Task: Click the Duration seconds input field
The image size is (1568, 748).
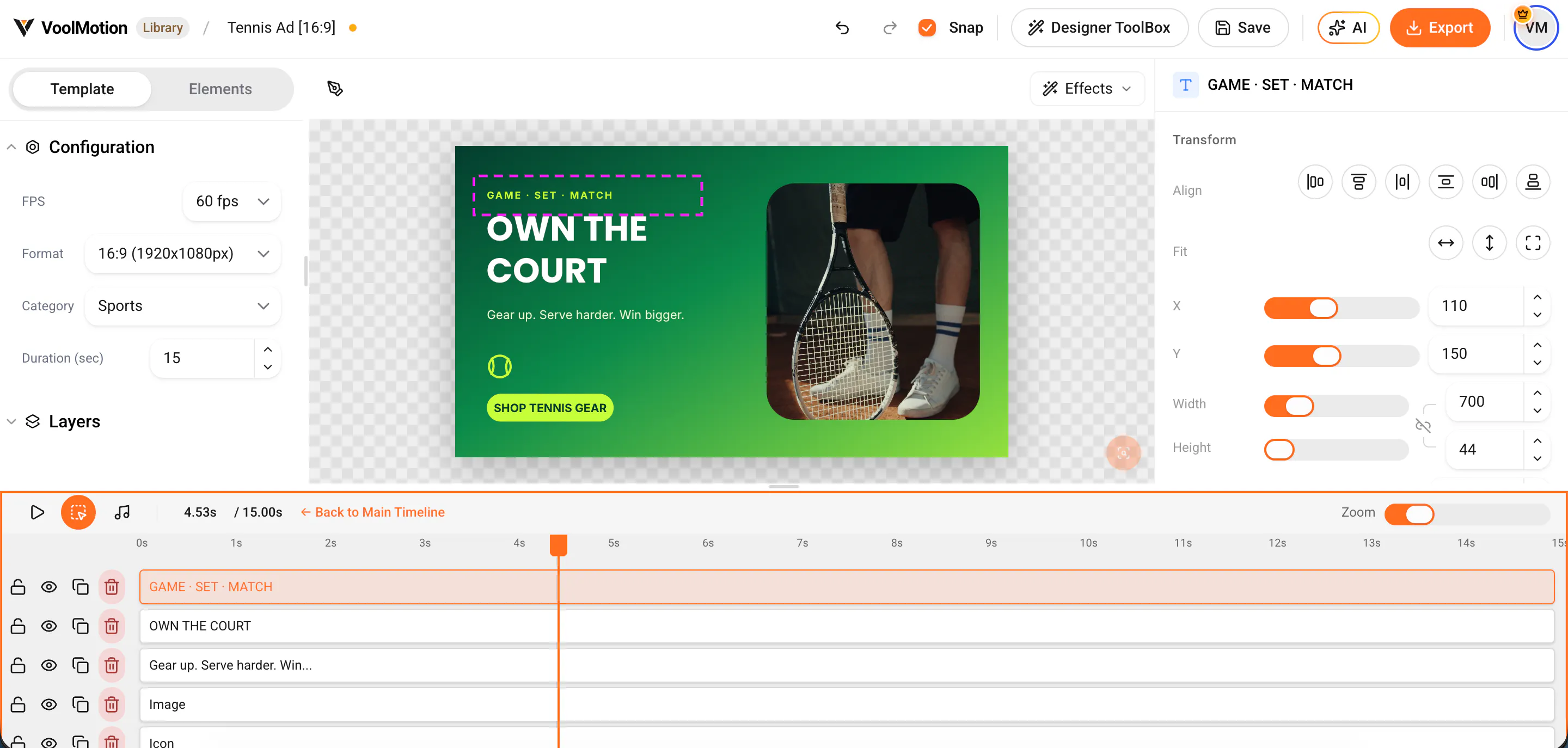Action: pyautogui.click(x=202, y=358)
